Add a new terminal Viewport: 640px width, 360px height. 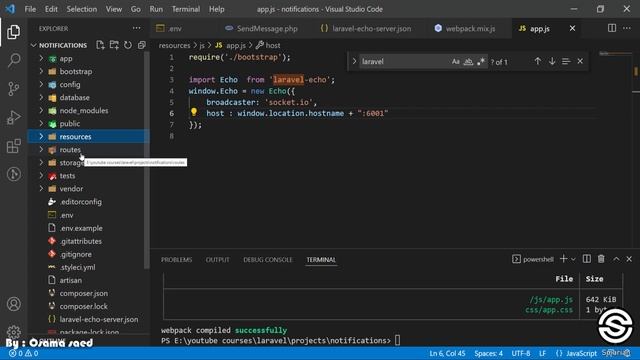tap(563, 259)
